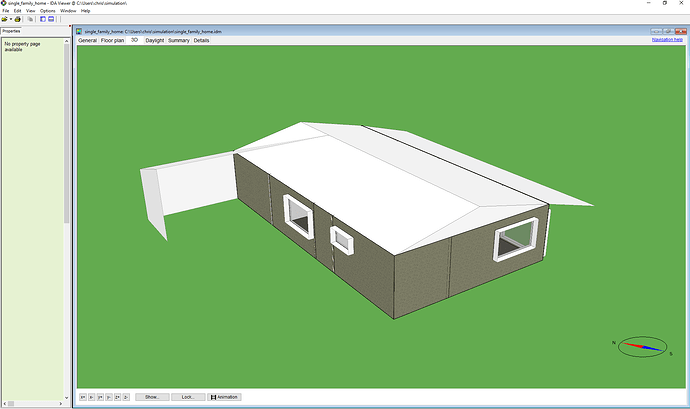Screen dimensions: 690x409
Task: Click the z+ view direction button
Action: pyautogui.click(x=117, y=397)
